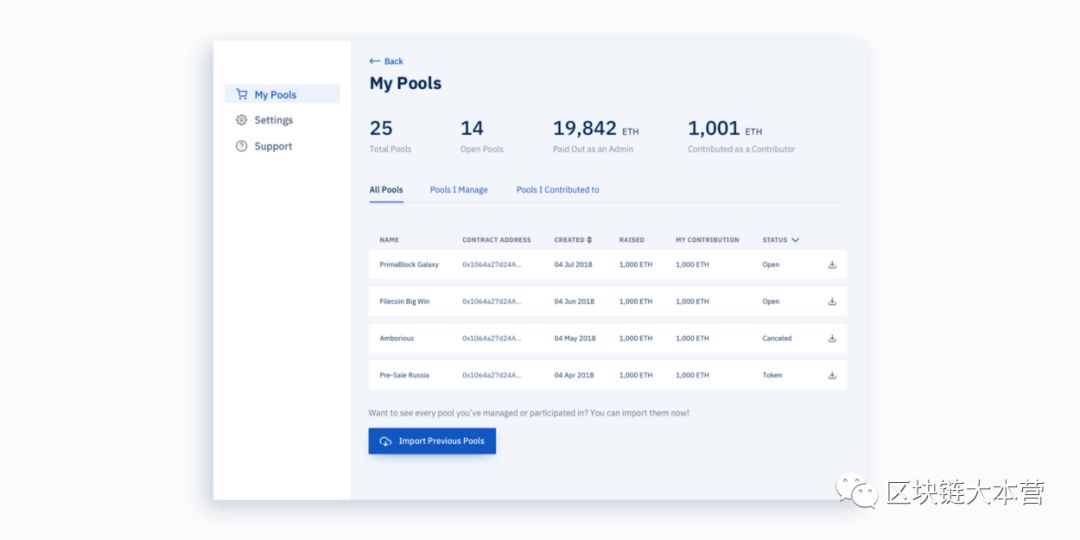Sort by the Created column arrows
The height and width of the screenshot is (540, 1080).
589,240
